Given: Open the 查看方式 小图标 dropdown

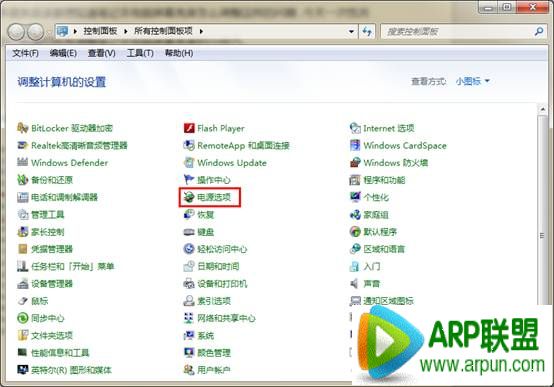Looking at the screenshot, I should pos(472,81).
